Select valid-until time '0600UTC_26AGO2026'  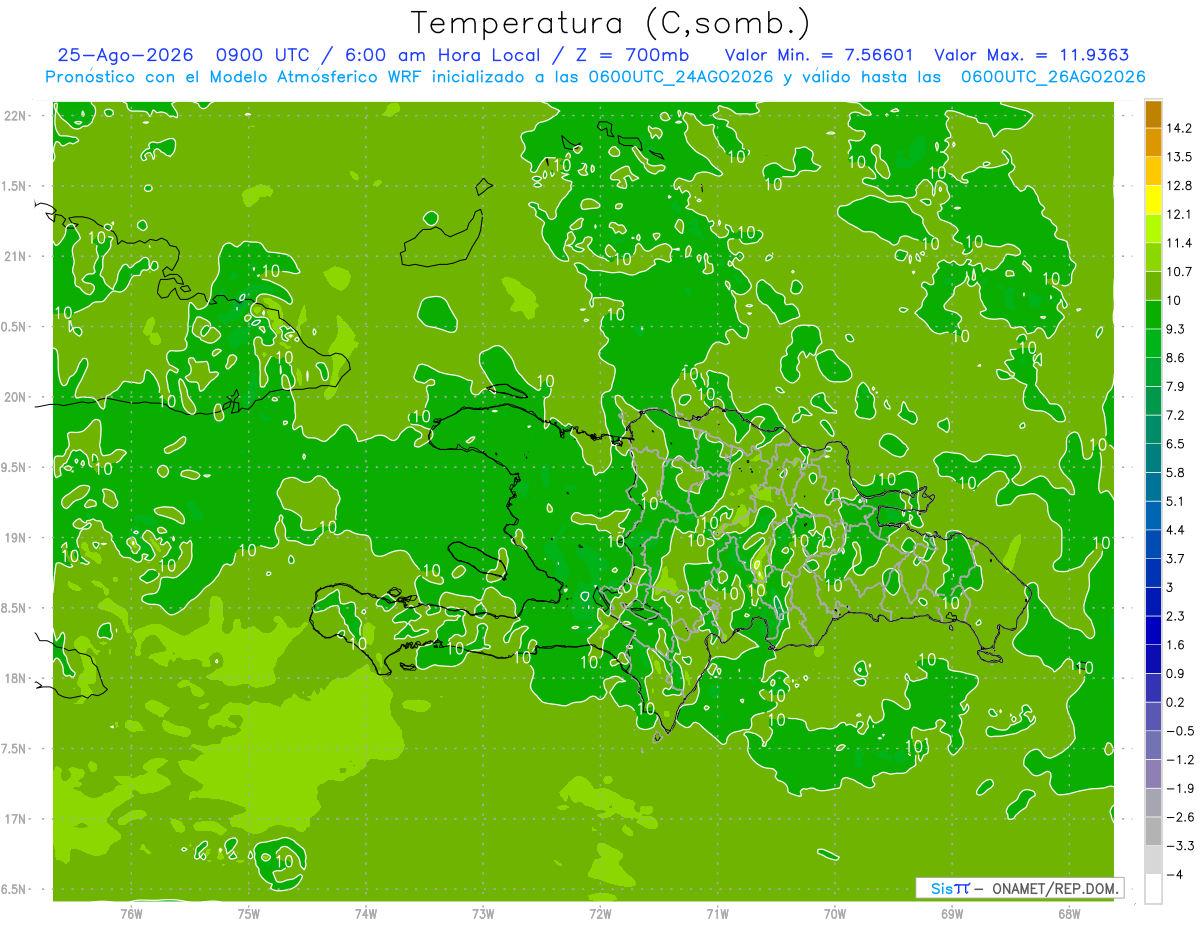tap(1053, 77)
